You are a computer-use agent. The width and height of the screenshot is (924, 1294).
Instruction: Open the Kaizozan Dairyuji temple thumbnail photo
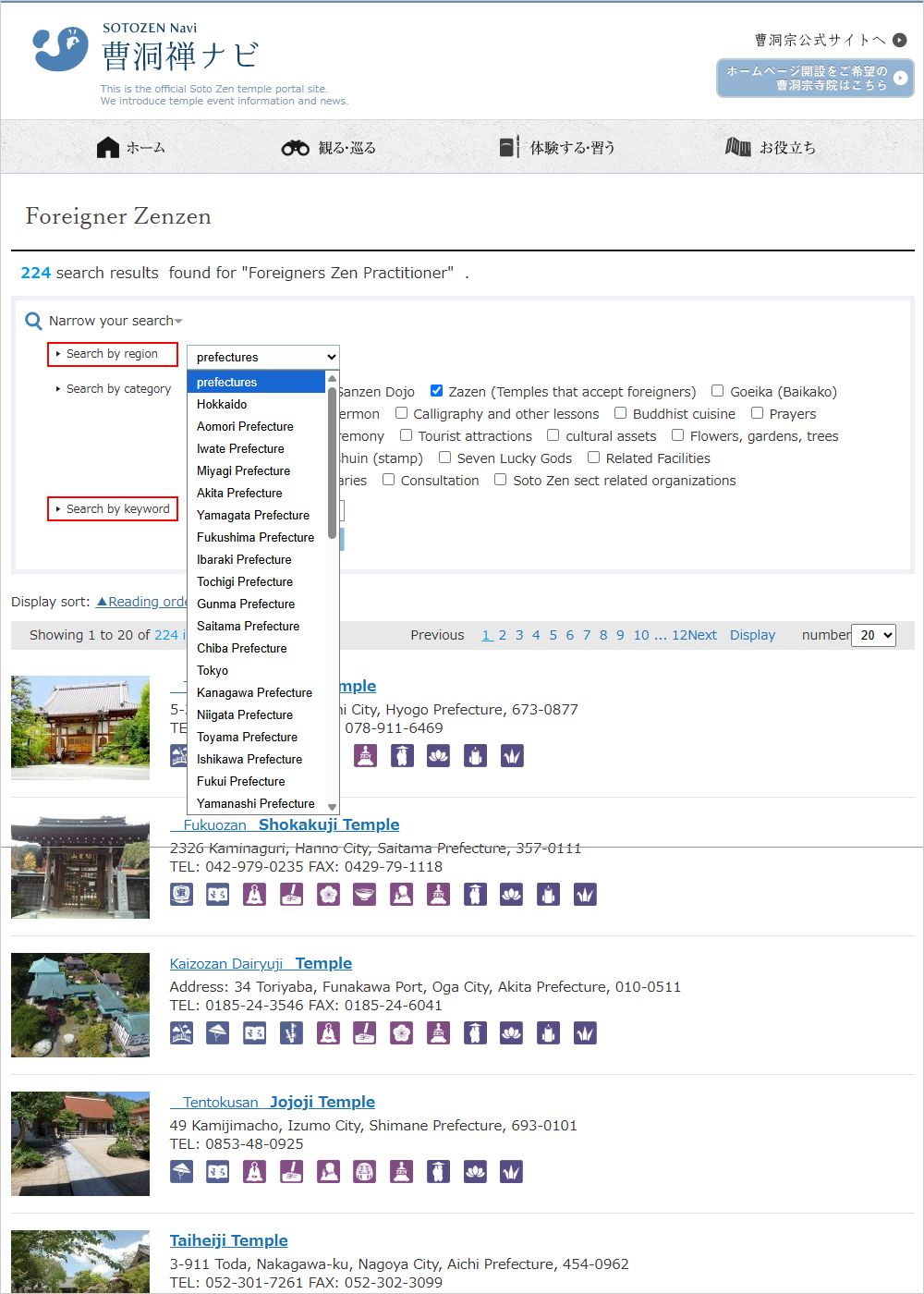coord(80,1005)
